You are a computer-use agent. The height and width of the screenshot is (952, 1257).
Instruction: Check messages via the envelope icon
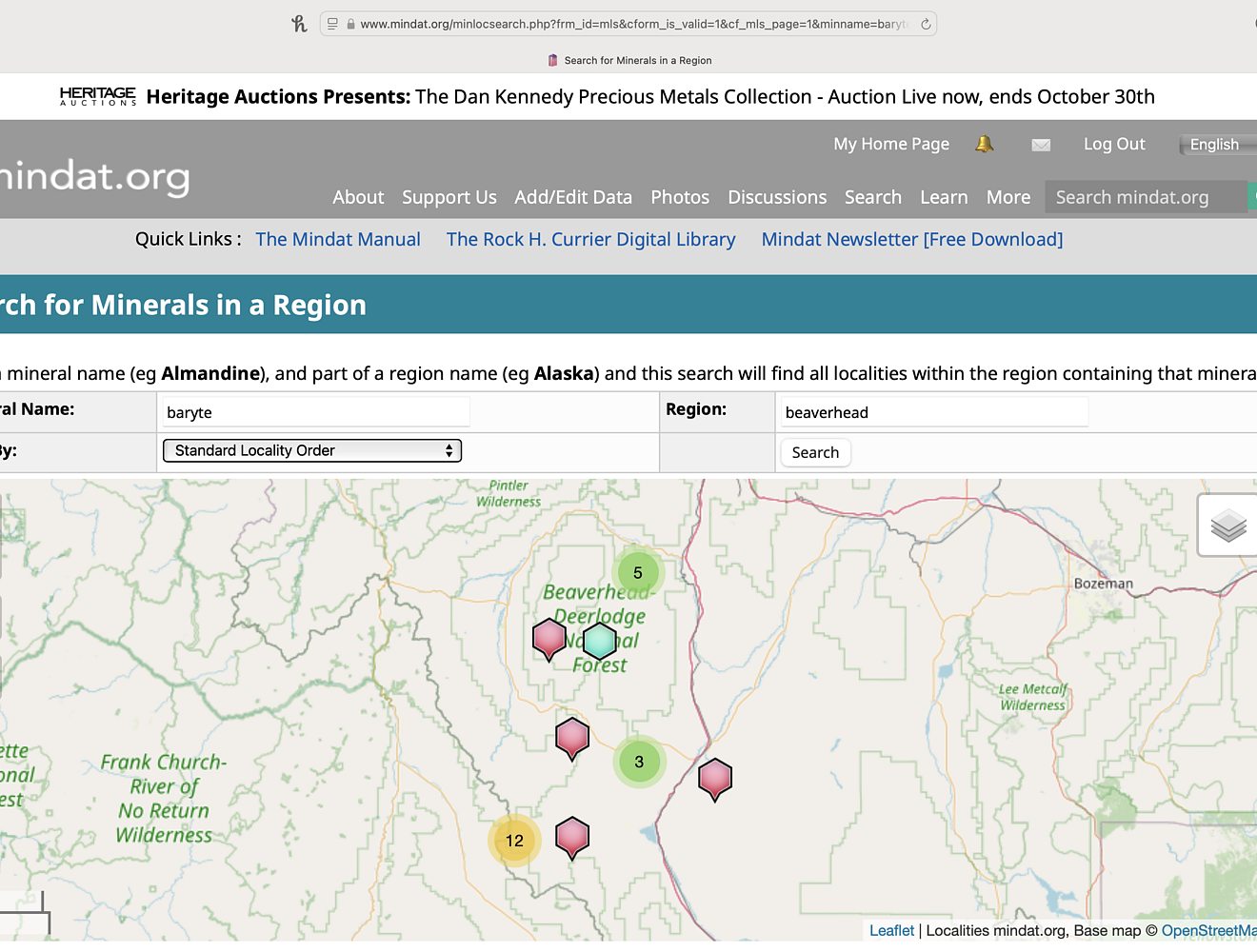(x=1041, y=144)
